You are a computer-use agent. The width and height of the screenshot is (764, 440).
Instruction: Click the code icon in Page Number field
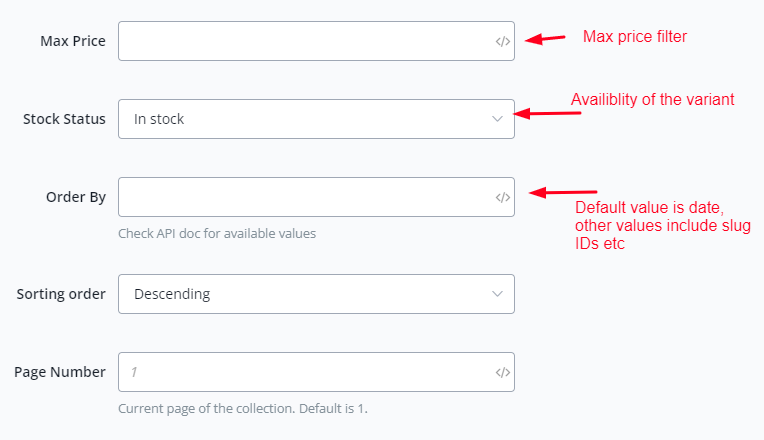(503, 372)
